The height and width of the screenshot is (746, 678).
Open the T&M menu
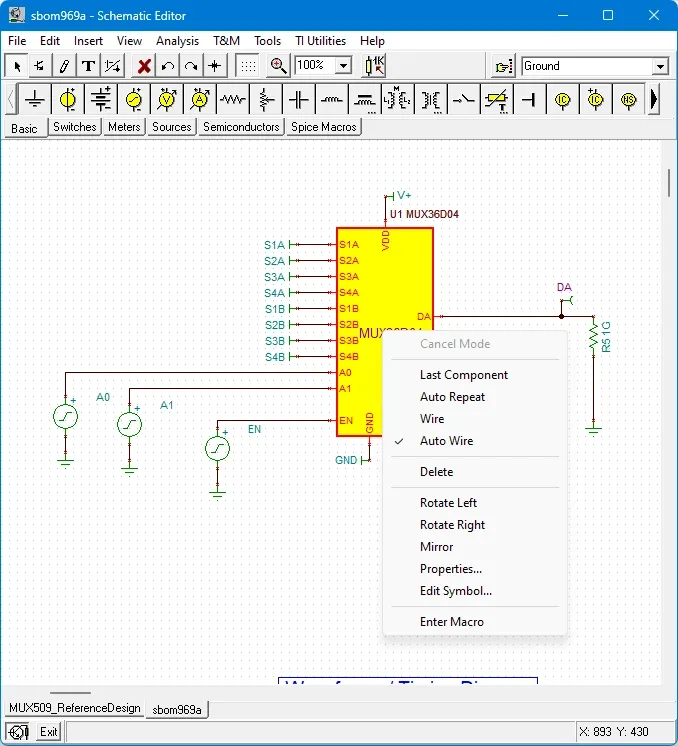click(x=226, y=41)
